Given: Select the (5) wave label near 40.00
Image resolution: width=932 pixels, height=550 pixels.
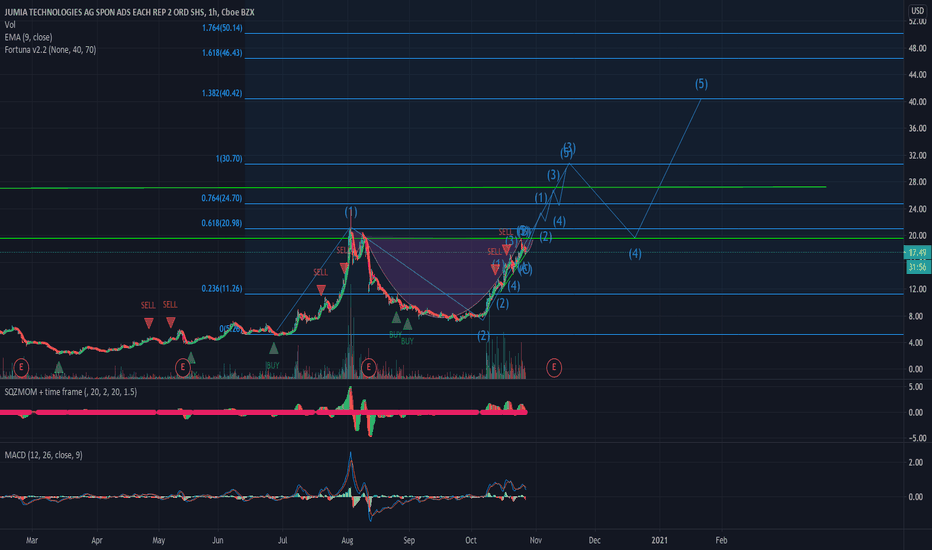Looking at the screenshot, I should 701,84.
